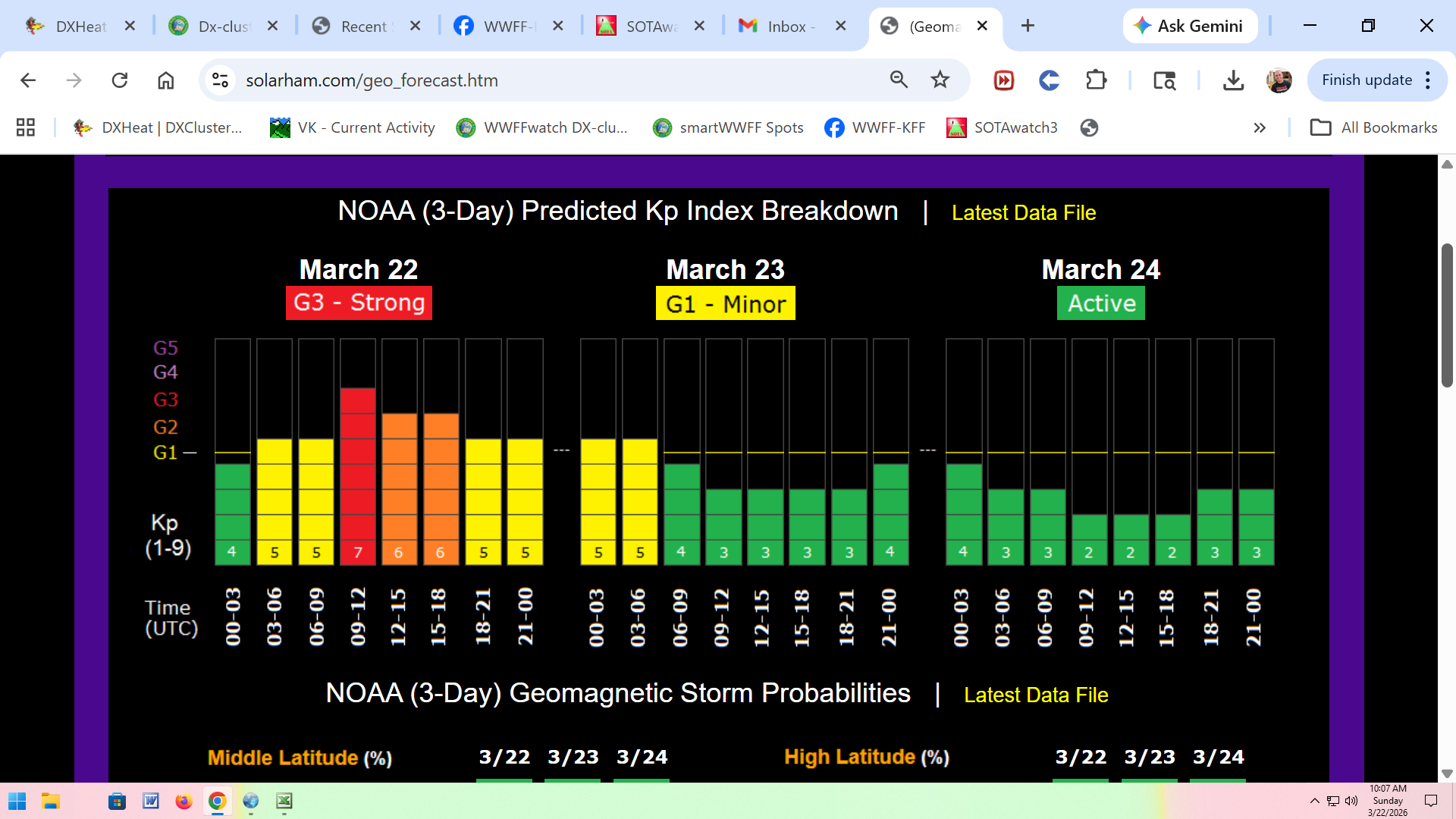This screenshot has width=1456, height=819.
Task: Click the Home button in toolbar
Action: (x=165, y=80)
